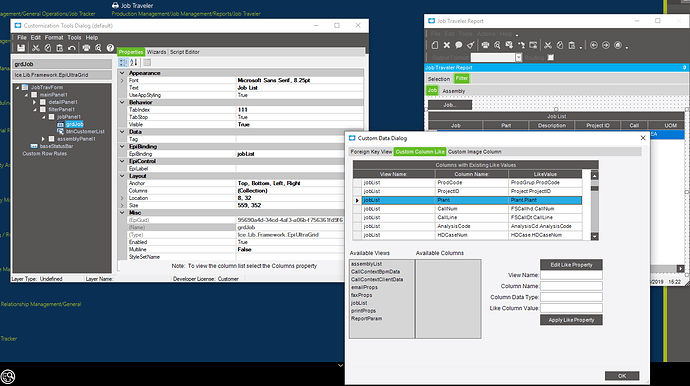Click Undo arrow in Customization Tools toolbar
Image resolution: width=690 pixels, height=386 pixels.
71,48
